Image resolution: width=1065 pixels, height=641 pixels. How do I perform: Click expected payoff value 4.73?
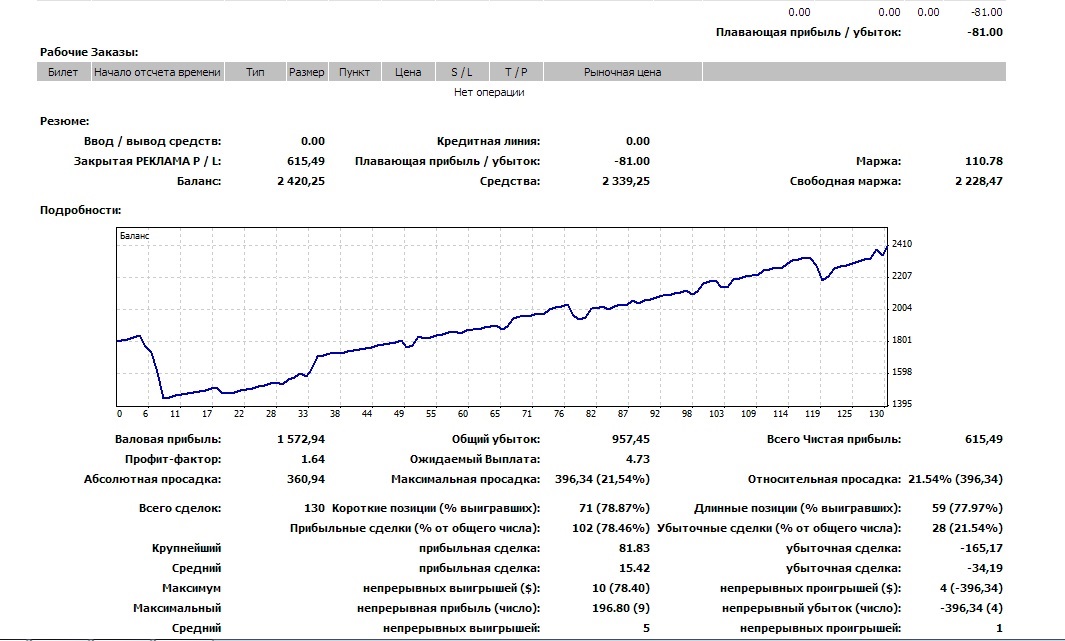638,460
